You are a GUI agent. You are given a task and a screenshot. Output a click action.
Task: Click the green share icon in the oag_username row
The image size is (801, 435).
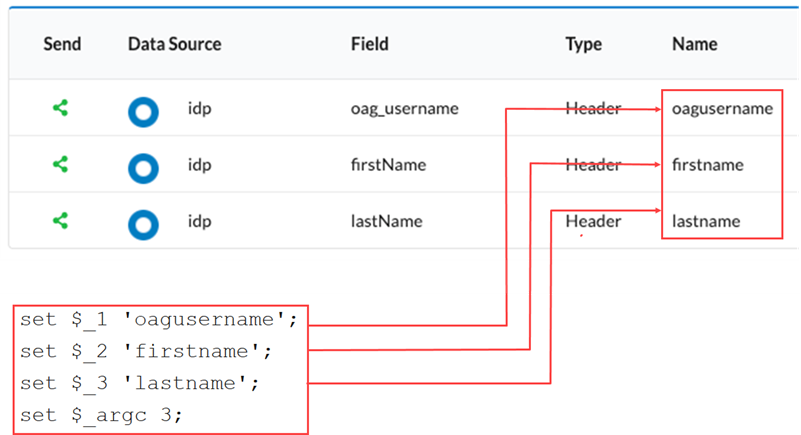pyautogui.click(x=60, y=108)
